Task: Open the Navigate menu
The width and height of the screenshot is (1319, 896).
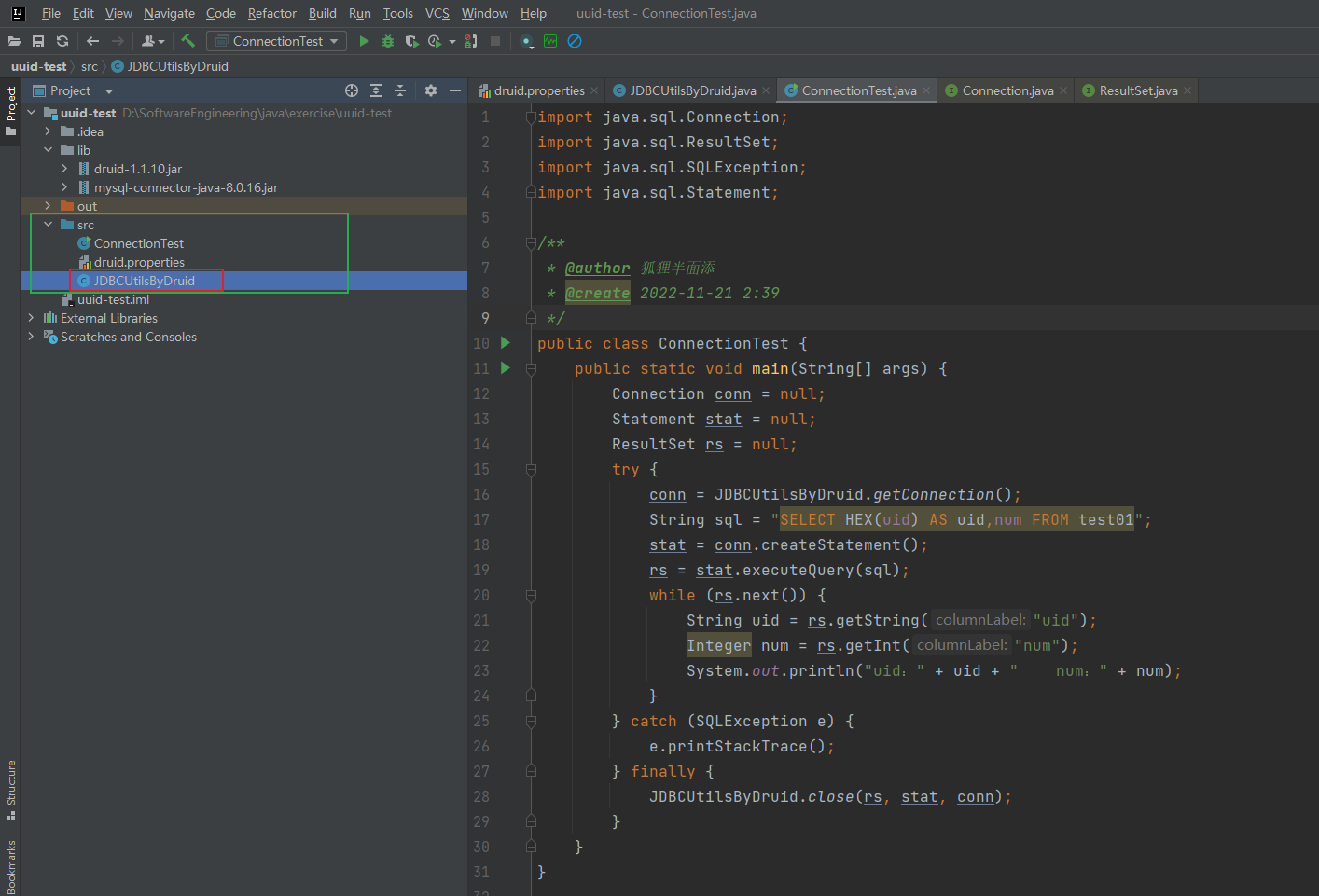Action: (x=169, y=13)
